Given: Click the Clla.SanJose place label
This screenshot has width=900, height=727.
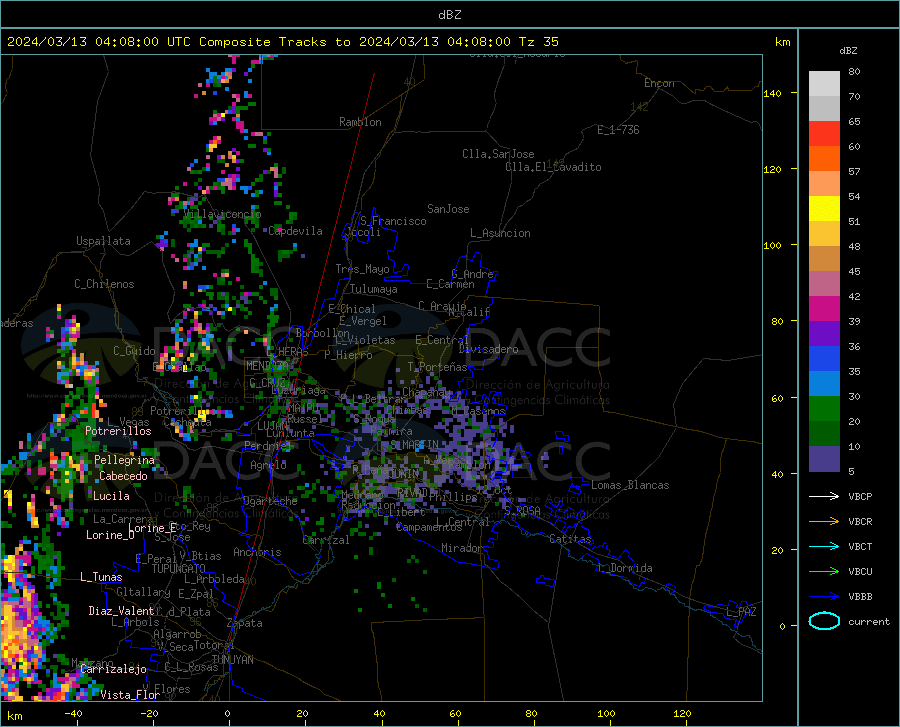Looking at the screenshot, I should 498,154.
